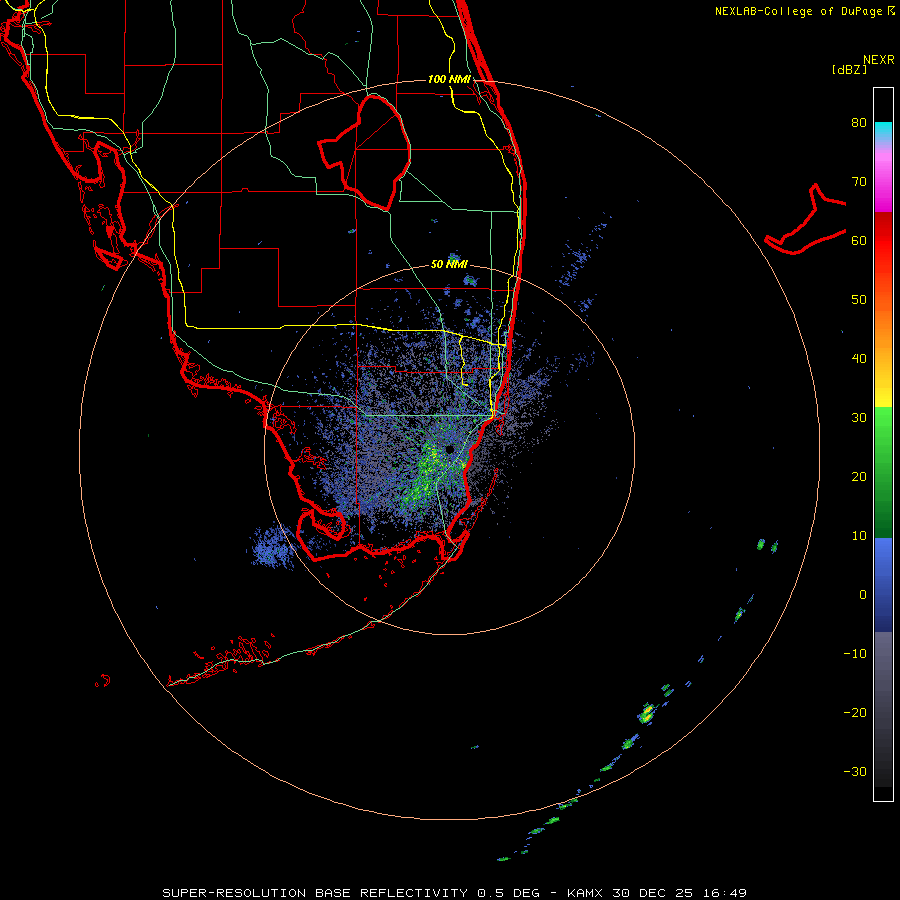Click the 80 dBZ value on the scale
900x900 pixels.
(x=859, y=123)
